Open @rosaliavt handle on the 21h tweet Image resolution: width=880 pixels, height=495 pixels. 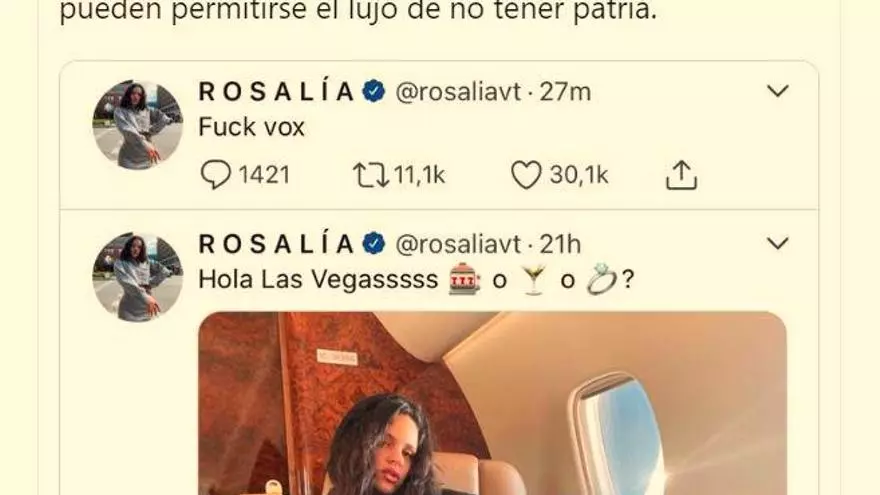(x=458, y=244)
